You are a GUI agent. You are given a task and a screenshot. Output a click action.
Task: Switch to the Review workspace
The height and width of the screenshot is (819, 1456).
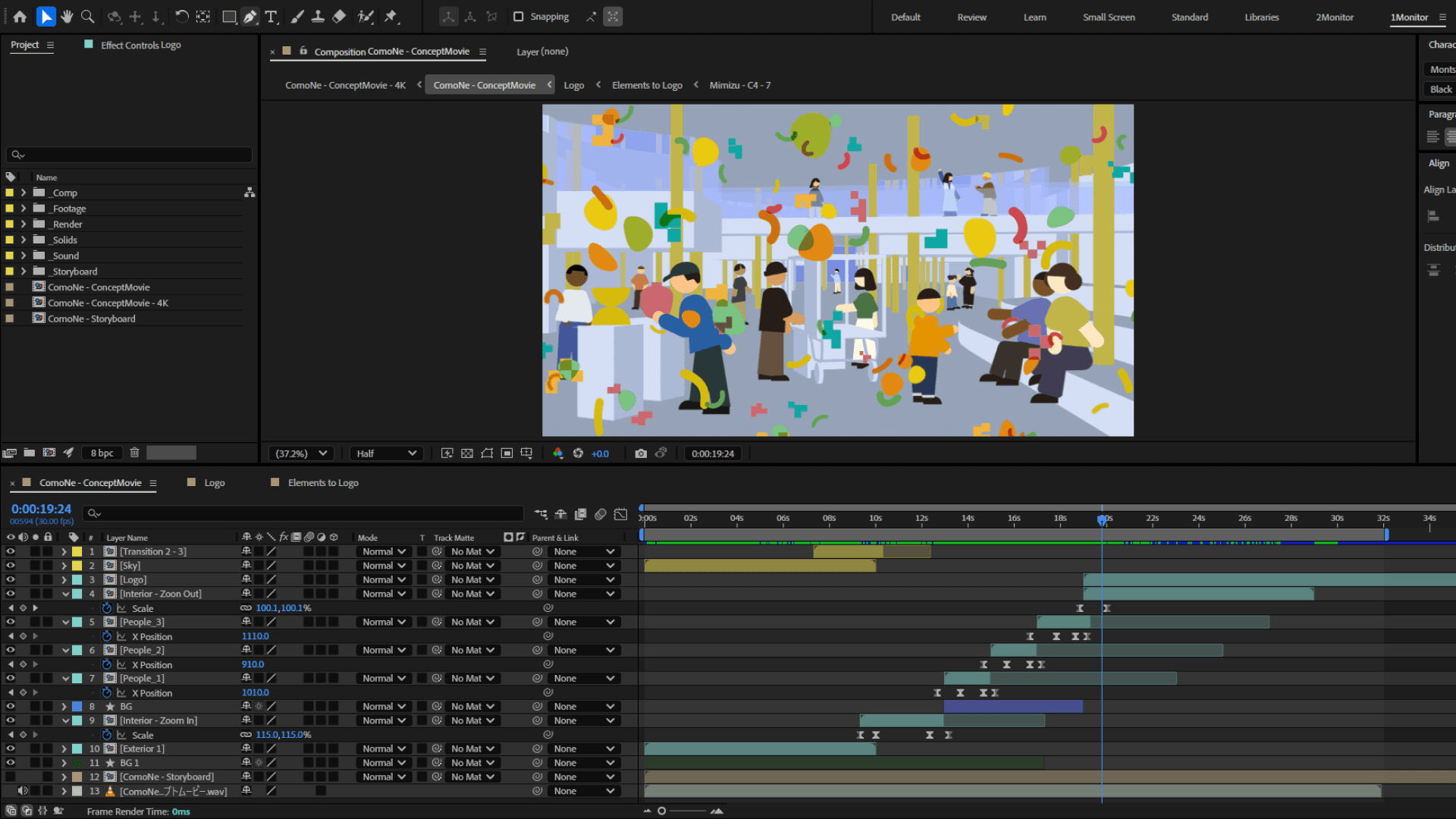pos(971,17)
